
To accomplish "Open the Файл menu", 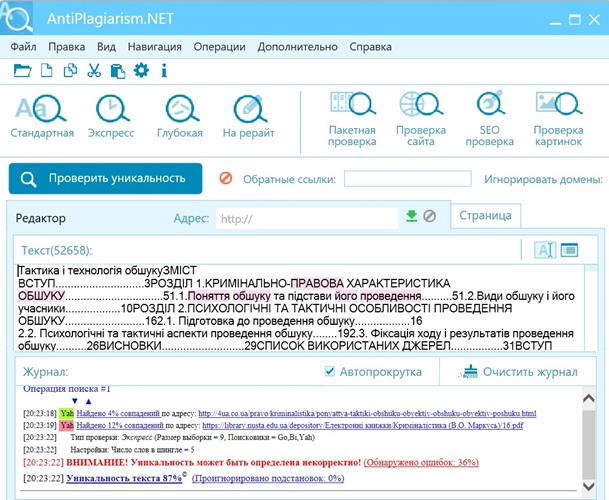I will (23, 47).
